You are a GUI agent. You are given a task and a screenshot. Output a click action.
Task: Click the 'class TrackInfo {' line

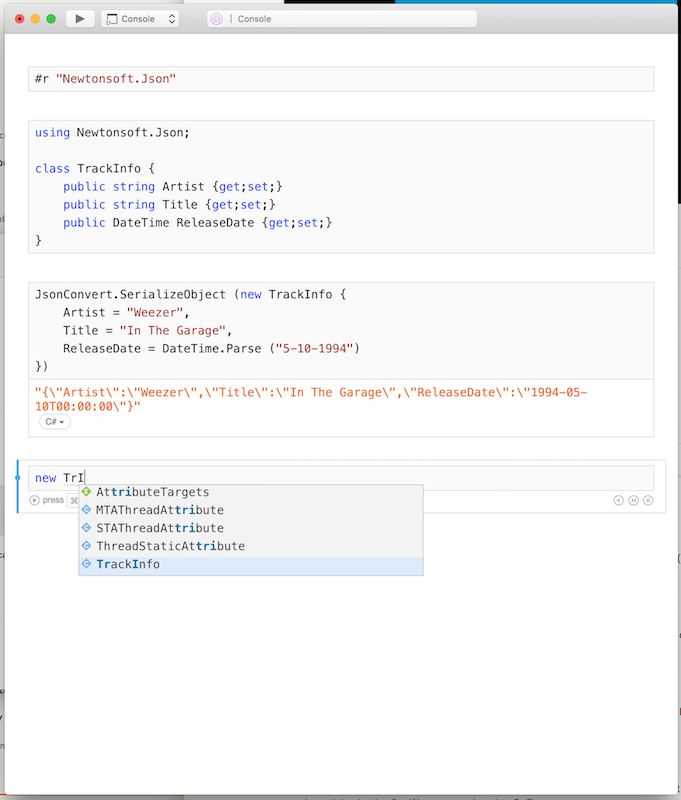95,169
